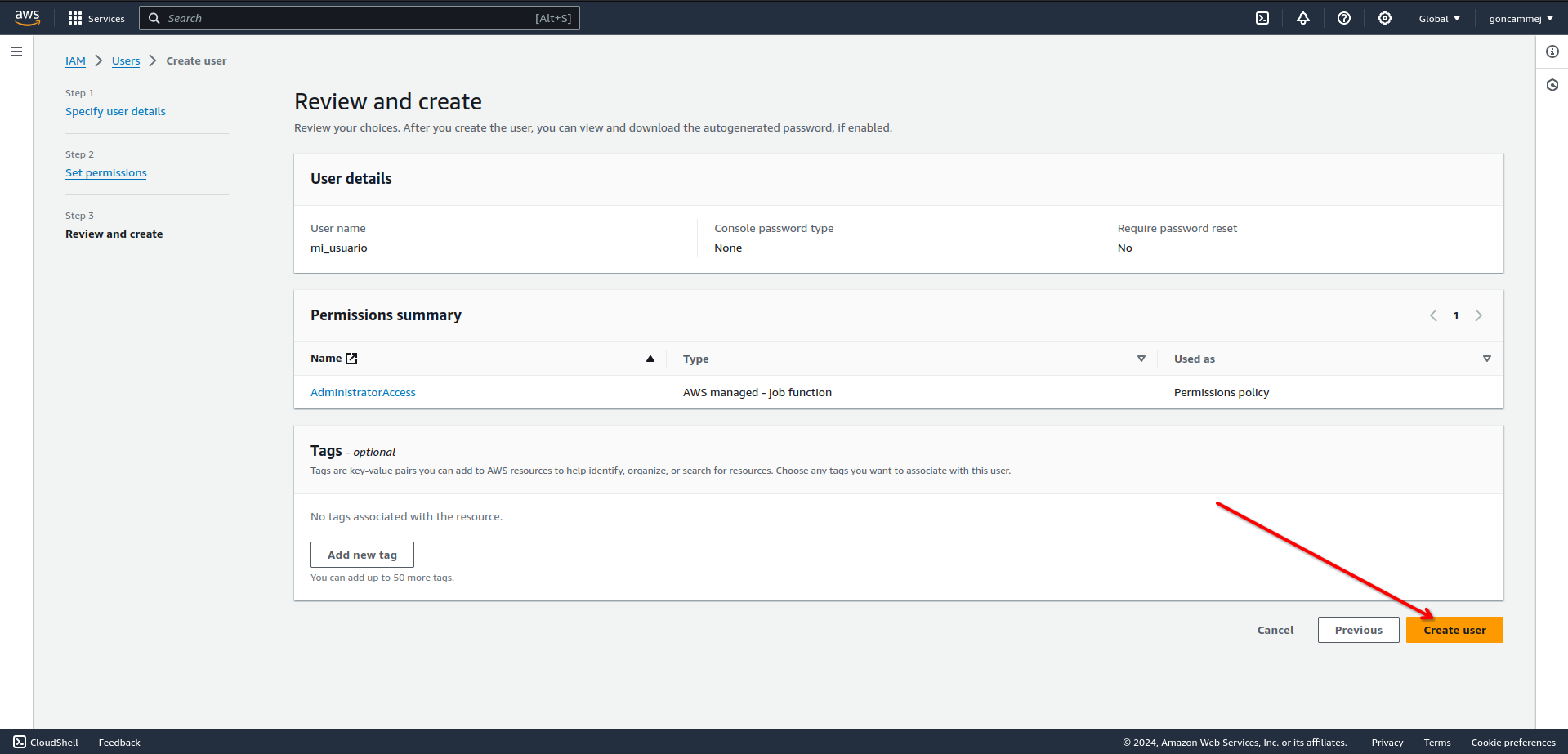Open the help question mark icon

1344,18
